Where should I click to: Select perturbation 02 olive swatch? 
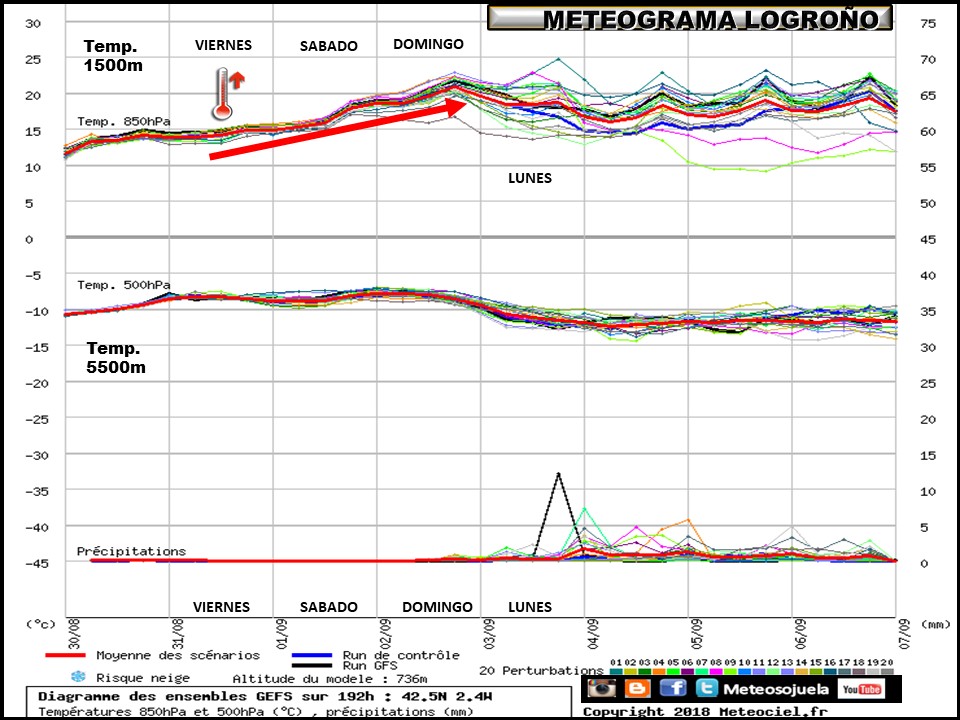[630, 672]
